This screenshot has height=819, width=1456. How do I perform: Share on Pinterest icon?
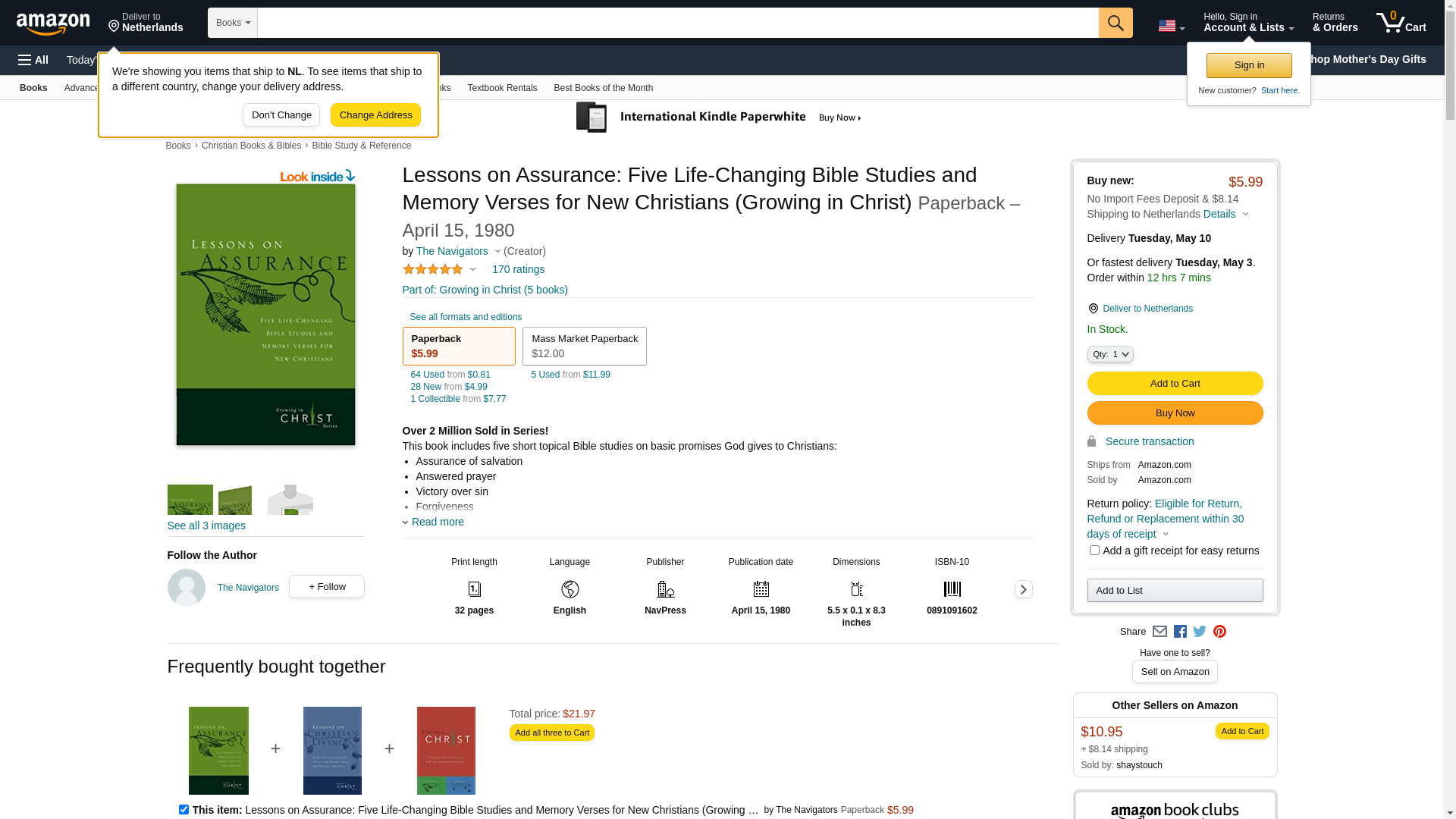point(1219,632)
